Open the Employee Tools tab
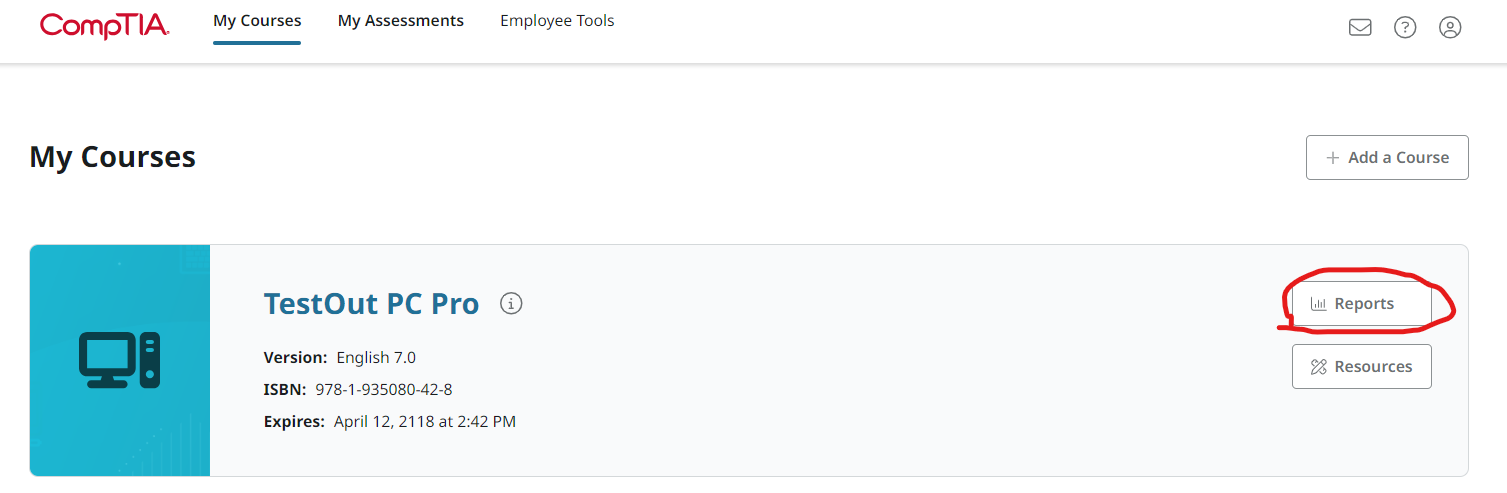The image size is (1507, 493). 557,21
